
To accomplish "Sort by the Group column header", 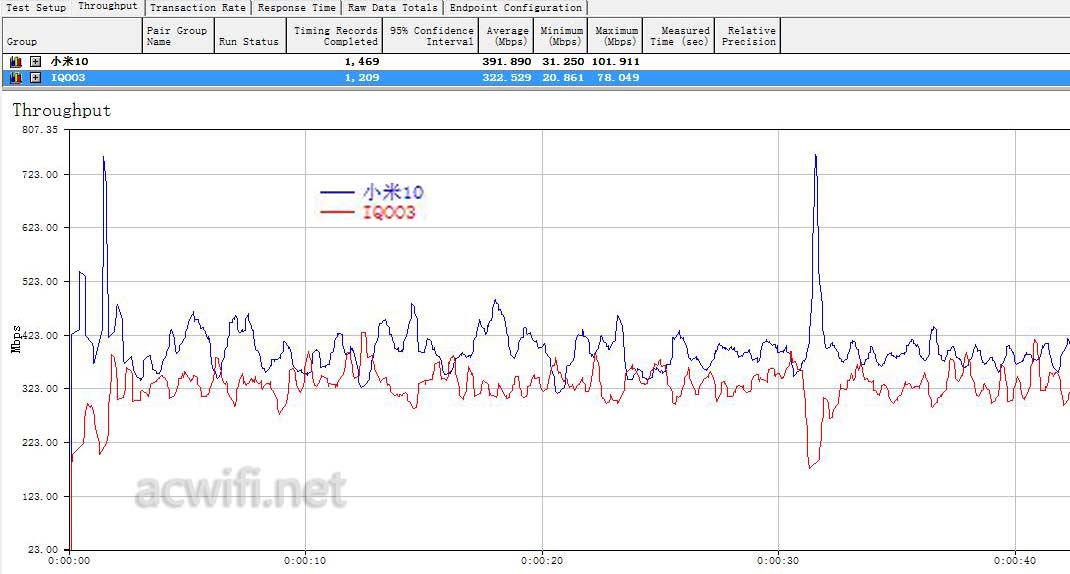I will (x=72, y=35).
